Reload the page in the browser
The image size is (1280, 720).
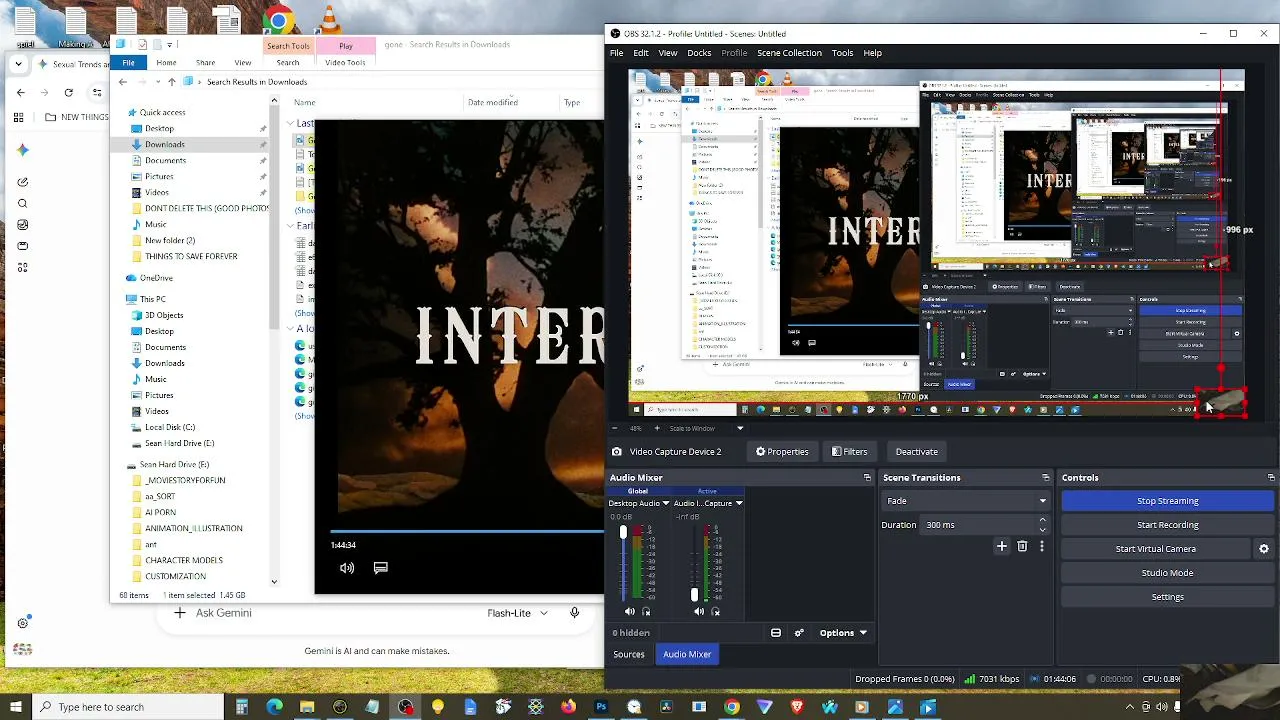tap(68, 92)
